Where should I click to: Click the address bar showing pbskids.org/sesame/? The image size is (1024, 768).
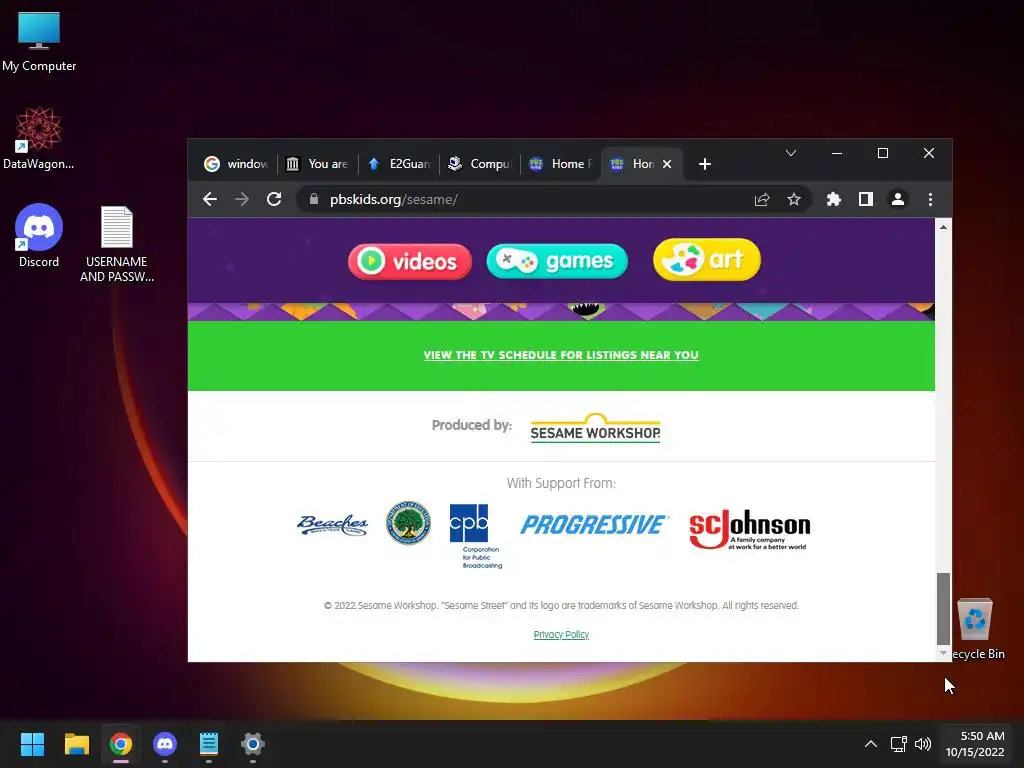point(554,199)
